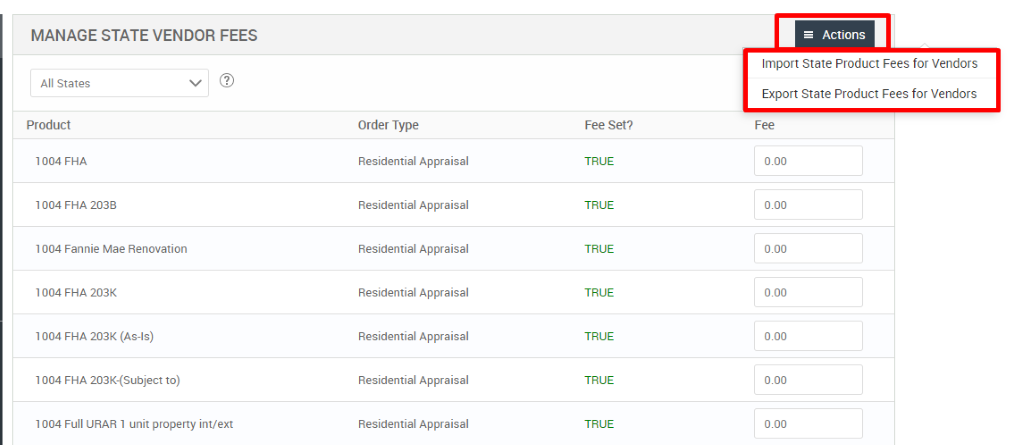This screenshot has width=1024, height=445.
Task: Click fee field for 1004 Full URAR row
Action: pyautogui.click(x=808, y=423)
